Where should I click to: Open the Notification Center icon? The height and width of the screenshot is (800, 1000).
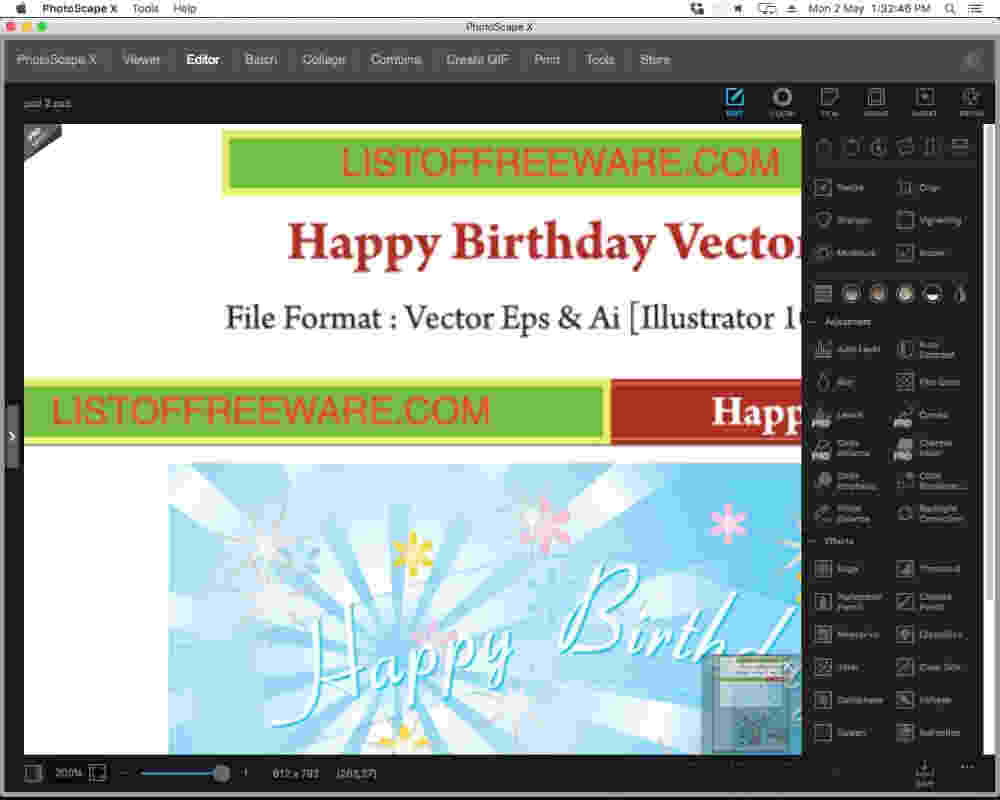pyautogui.click(x=976, y=8)
